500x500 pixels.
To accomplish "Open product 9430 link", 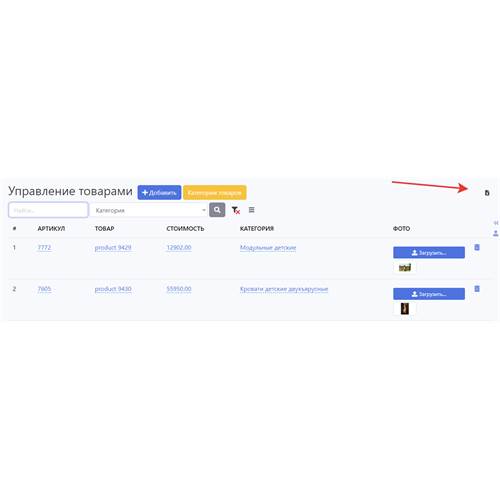I will 113,289.
